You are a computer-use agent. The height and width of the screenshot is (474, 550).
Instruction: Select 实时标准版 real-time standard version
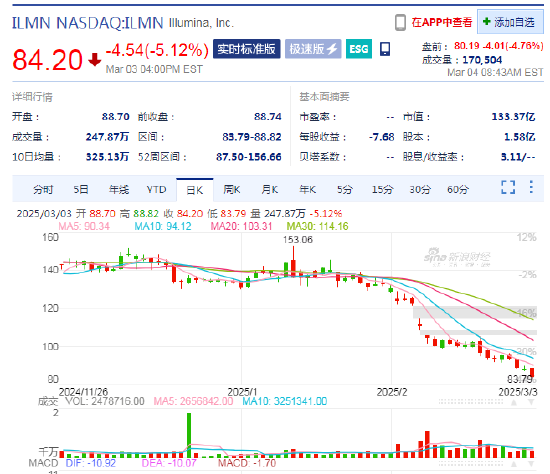click(x=247, y=49)
